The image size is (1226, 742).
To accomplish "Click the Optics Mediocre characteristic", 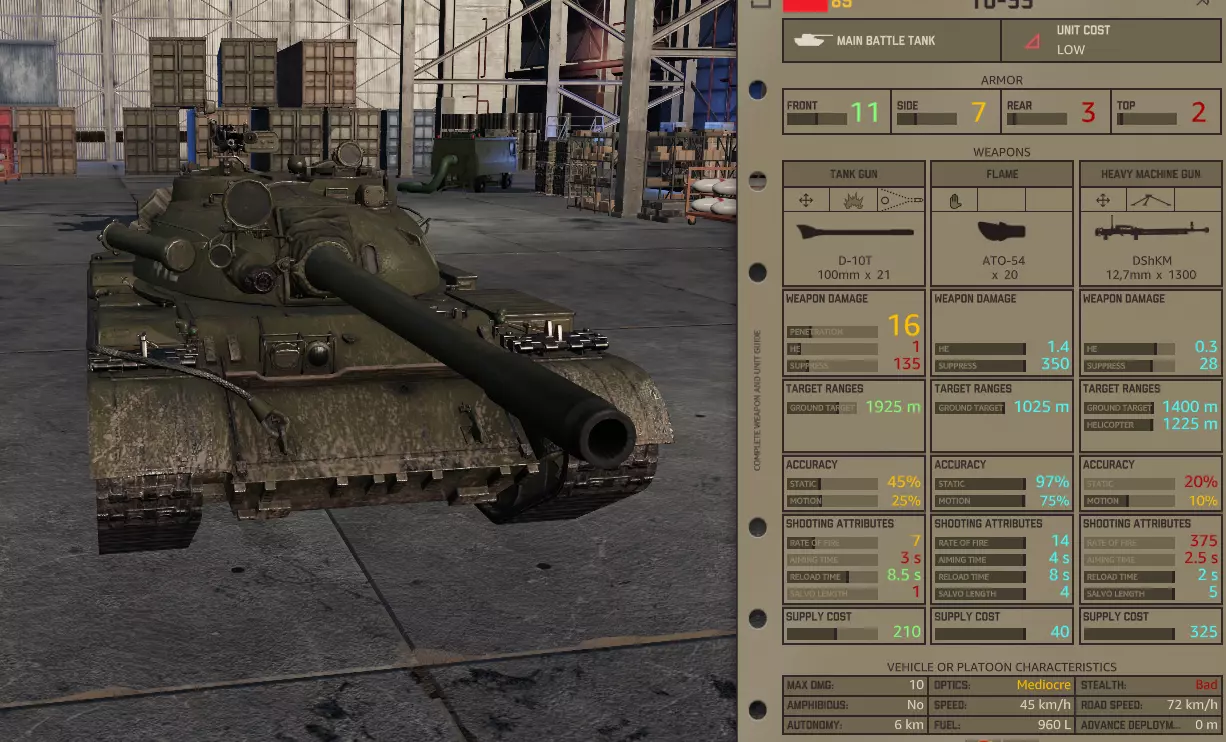I will point(1002,685).
